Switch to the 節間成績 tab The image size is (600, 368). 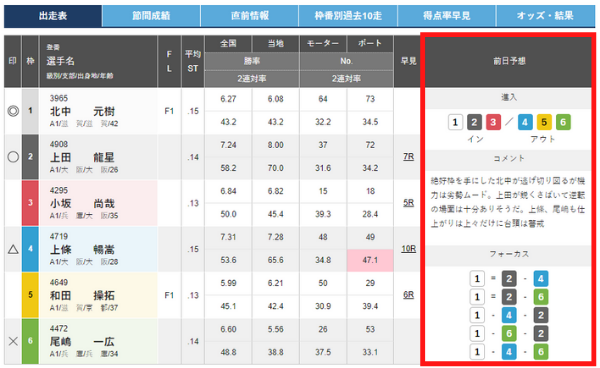coord(151,16)
